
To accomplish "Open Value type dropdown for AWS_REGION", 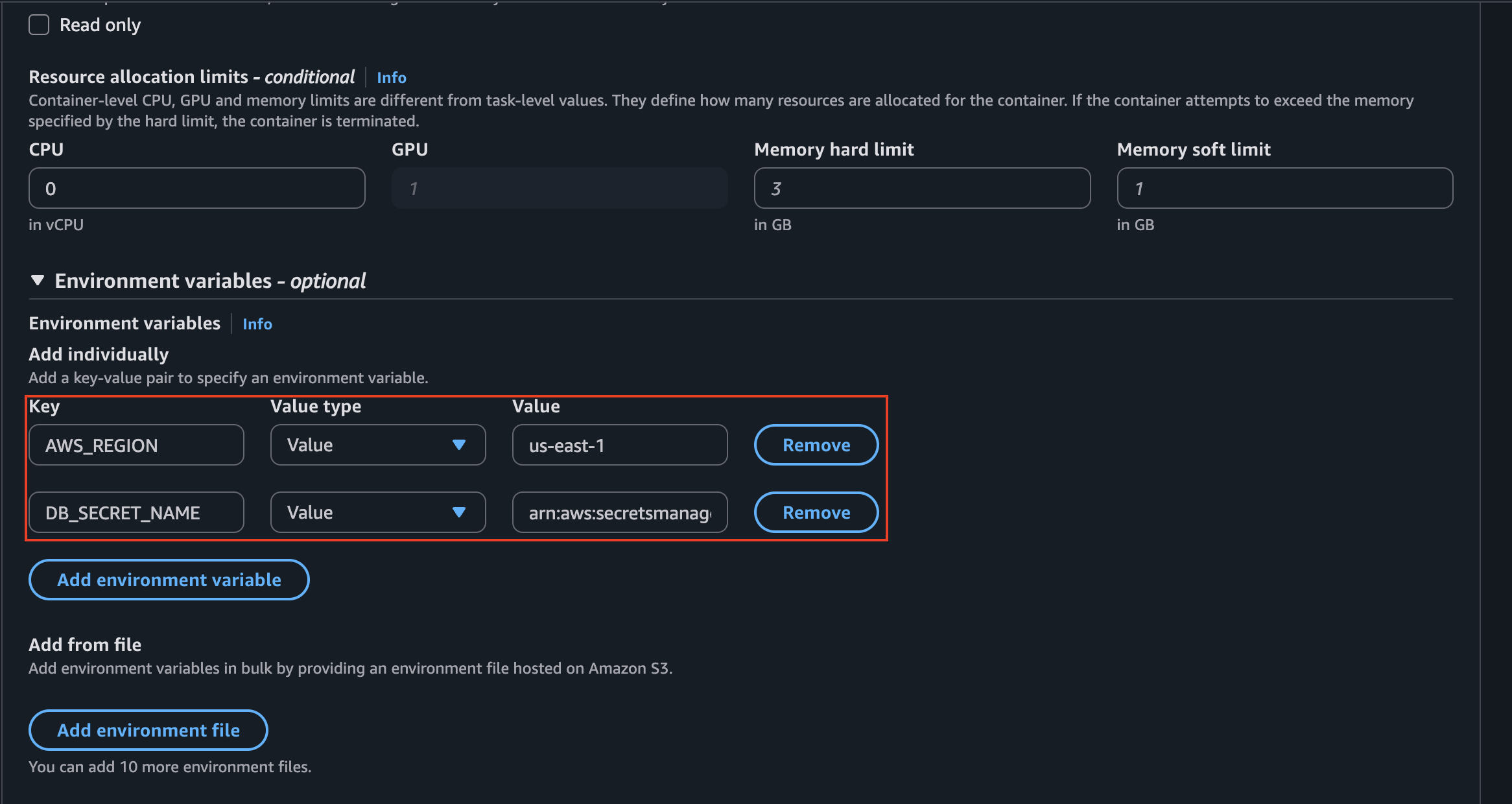I will 363,445.
